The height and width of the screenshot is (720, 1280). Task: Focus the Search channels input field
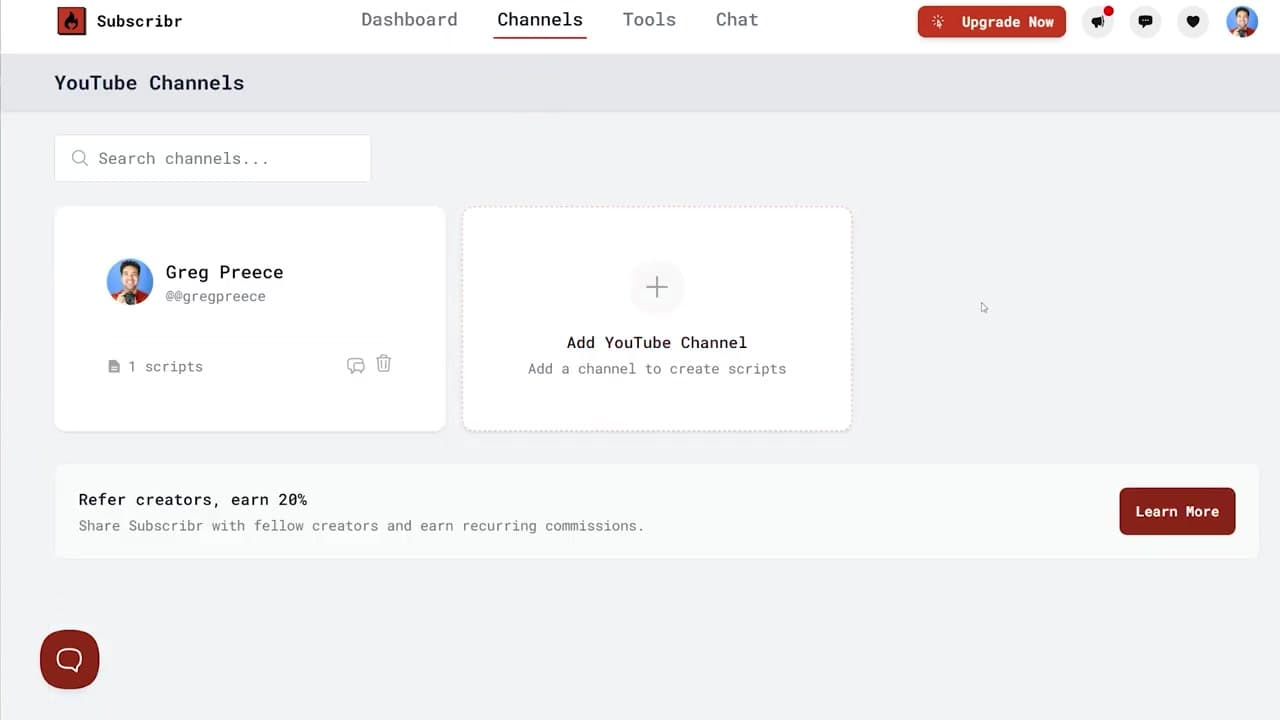[x=212, y=158]
